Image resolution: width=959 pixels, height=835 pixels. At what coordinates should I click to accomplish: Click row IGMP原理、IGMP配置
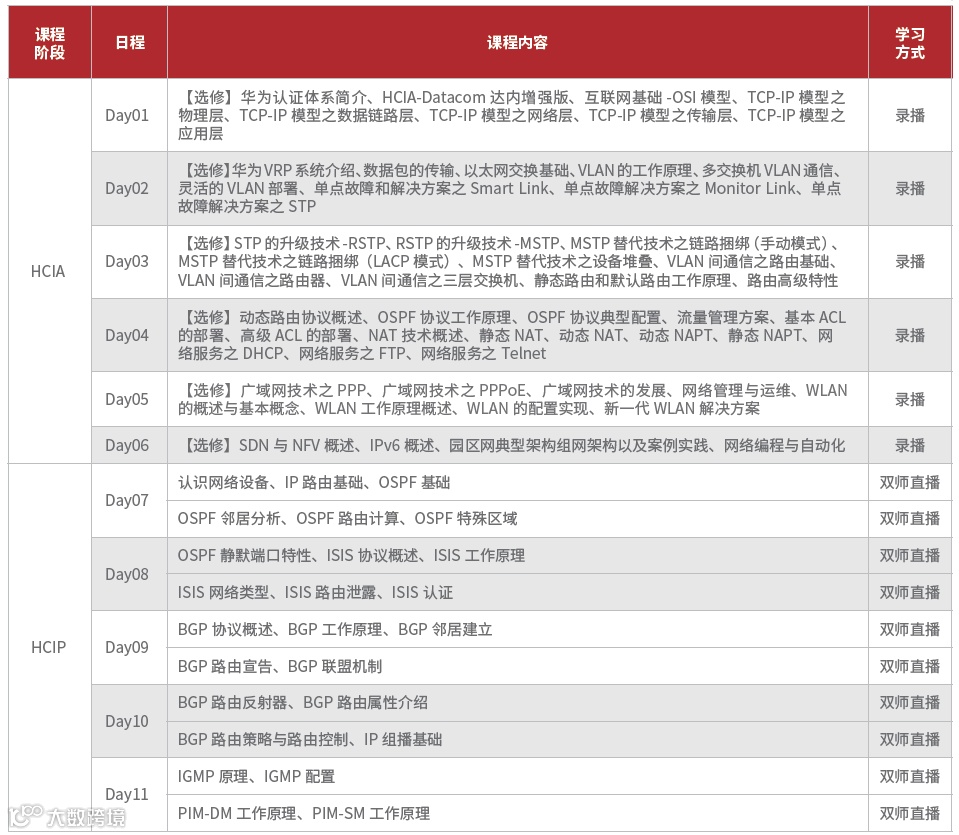tap(517, 776)
